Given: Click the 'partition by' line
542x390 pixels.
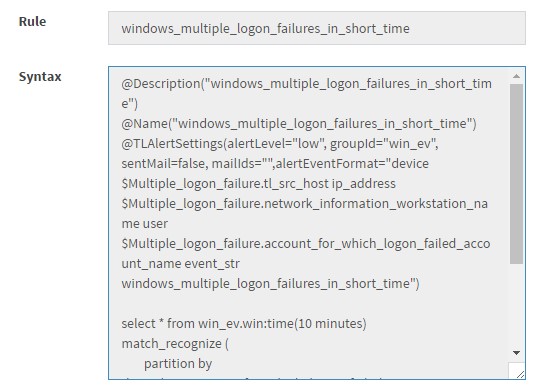Looking at the screenshot, I should click(x=178, y=364).
